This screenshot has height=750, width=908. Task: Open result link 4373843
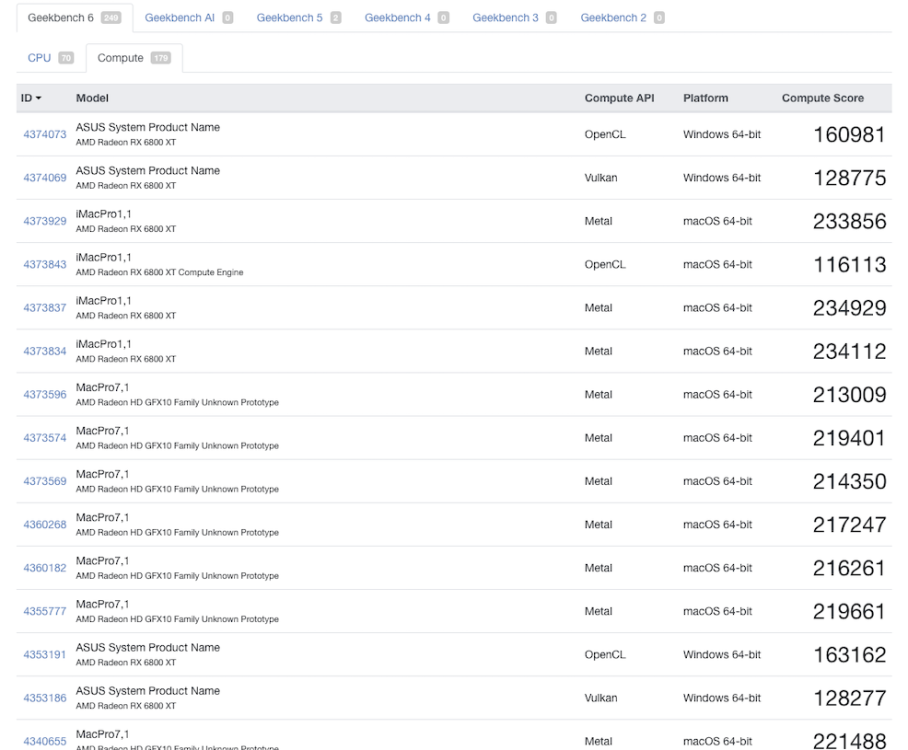45,265
